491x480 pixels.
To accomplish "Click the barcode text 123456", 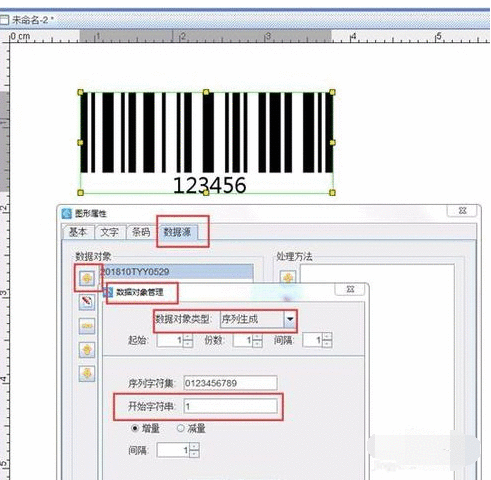I will (x=210, y=185).
